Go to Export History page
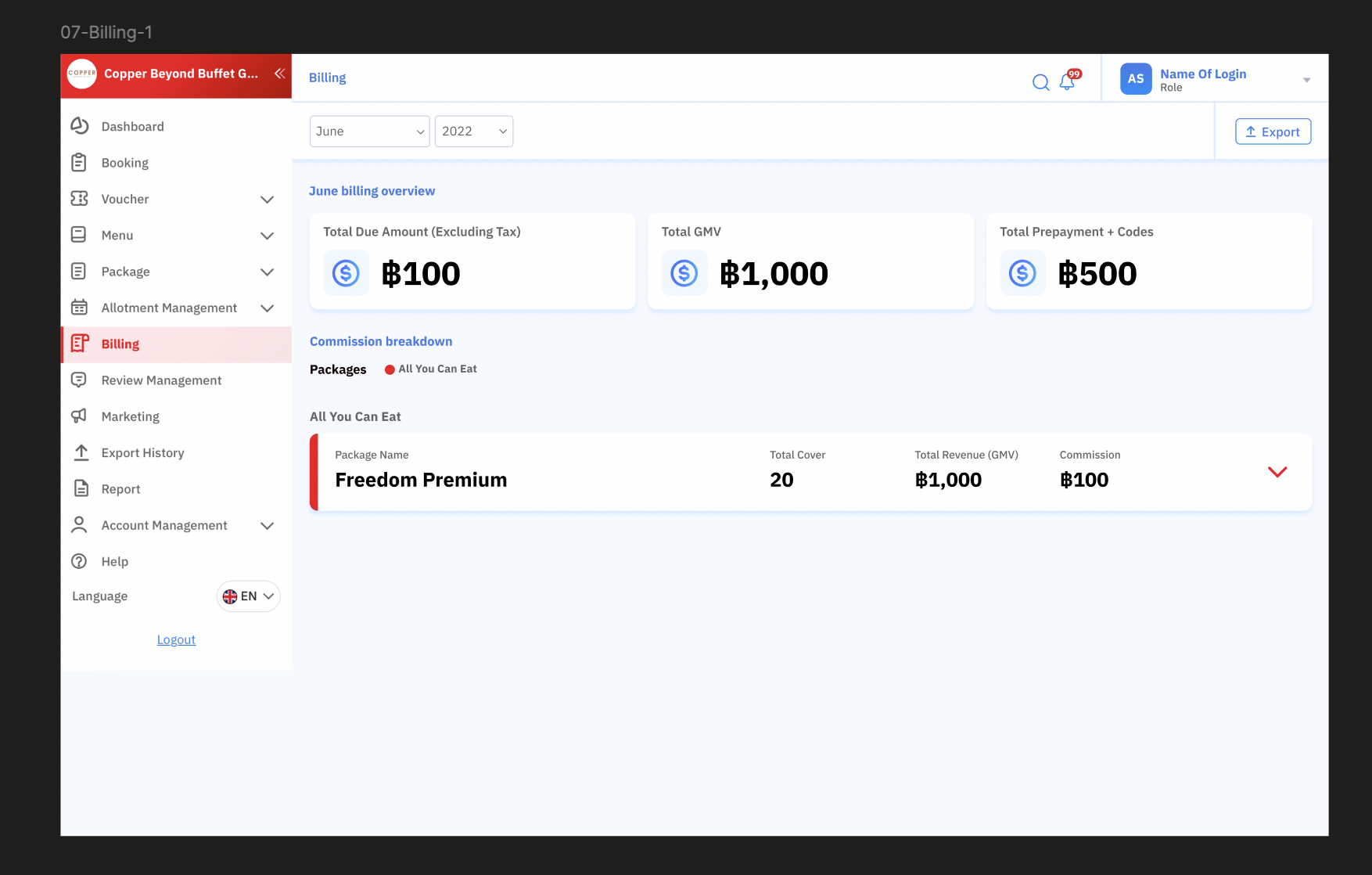This screenshot has width=1372, height=875. point(142,453)
